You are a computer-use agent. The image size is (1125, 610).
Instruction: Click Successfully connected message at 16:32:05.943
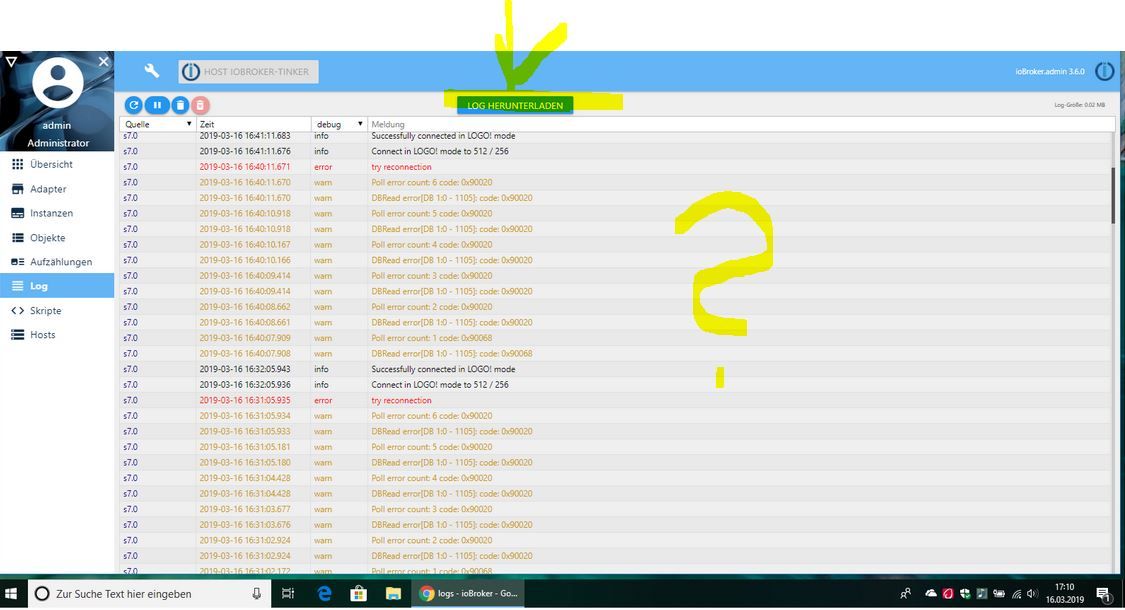443,370
